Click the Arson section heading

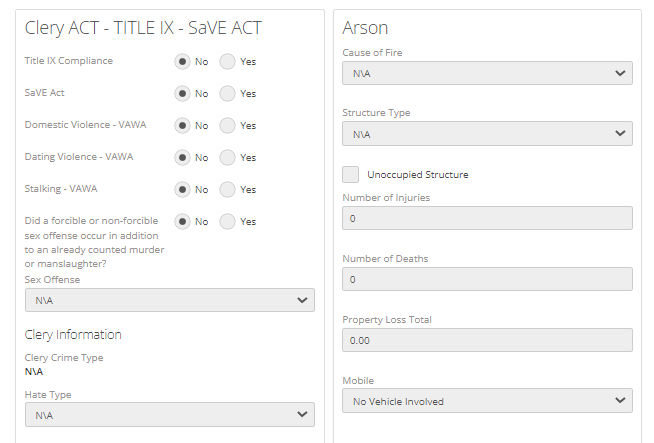coord(365,28)
